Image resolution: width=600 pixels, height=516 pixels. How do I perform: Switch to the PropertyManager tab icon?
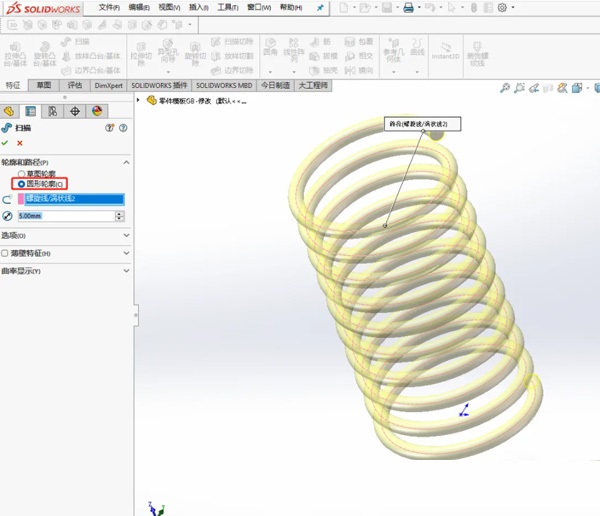31,110
